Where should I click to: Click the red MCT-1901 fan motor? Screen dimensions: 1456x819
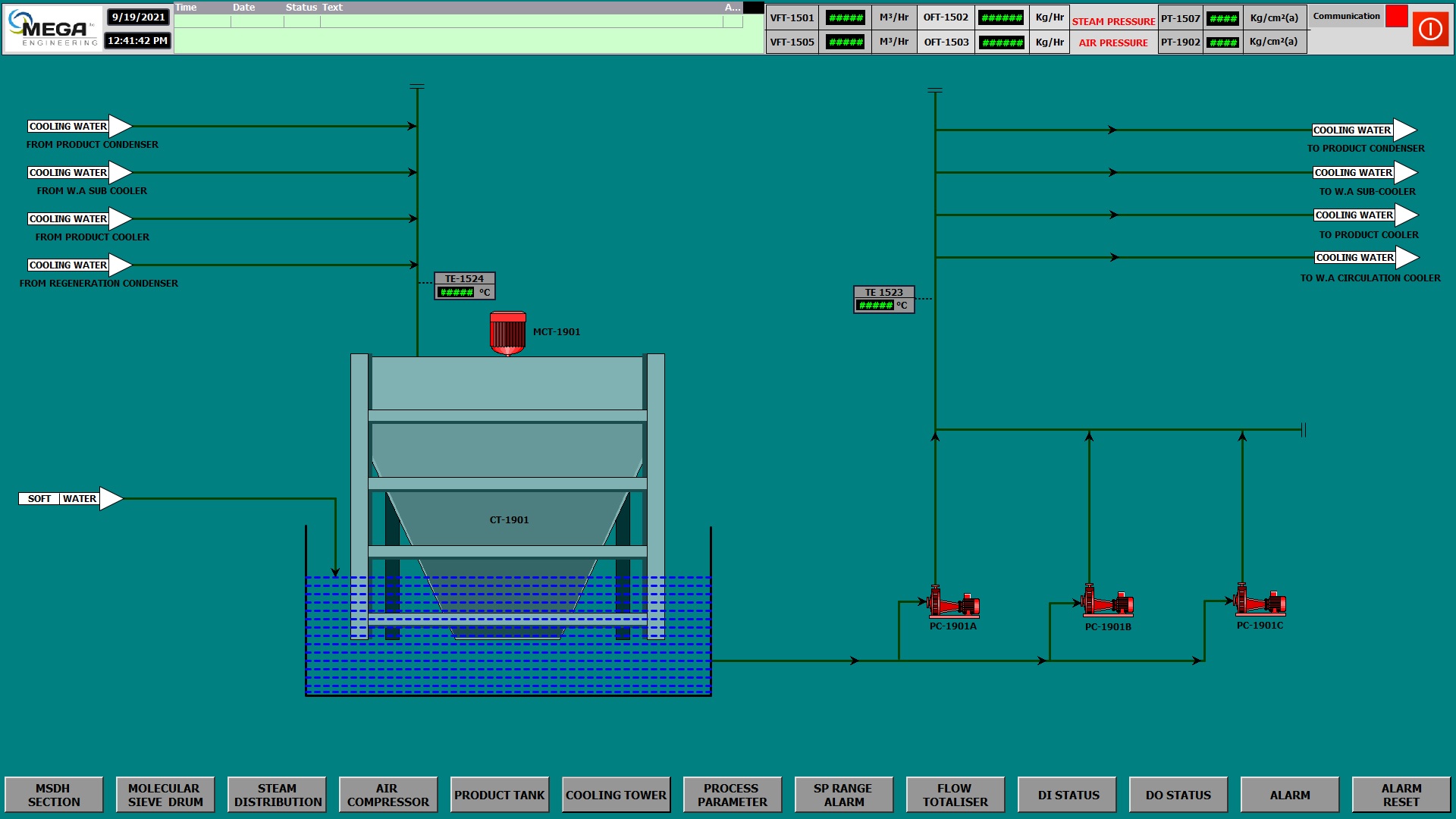[x=507, y=333]
